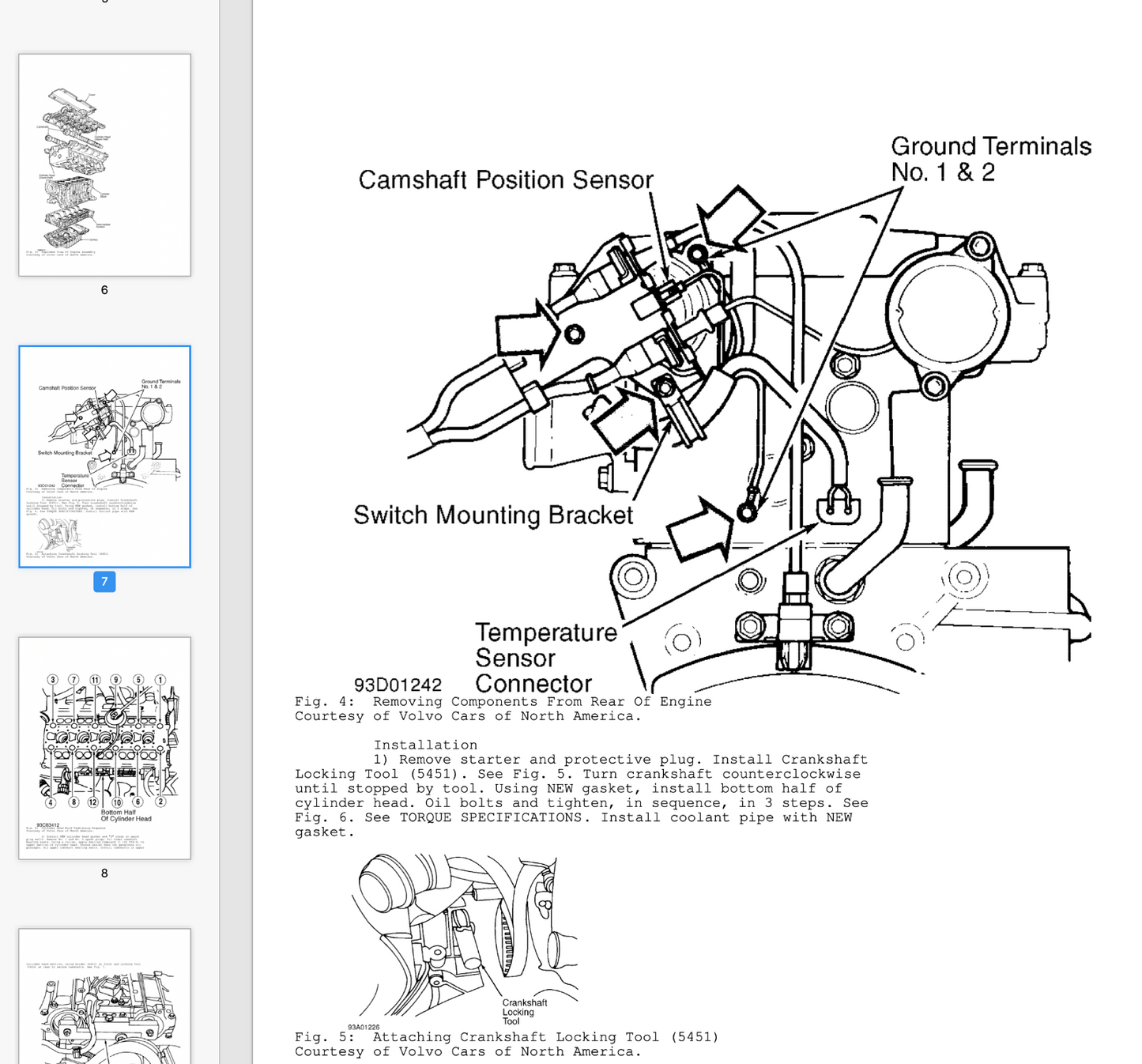The height and width of the screenshot is (1064, 1142).
Task: Click the 93D01242 figure code
Action: click(x=398, y=685)
